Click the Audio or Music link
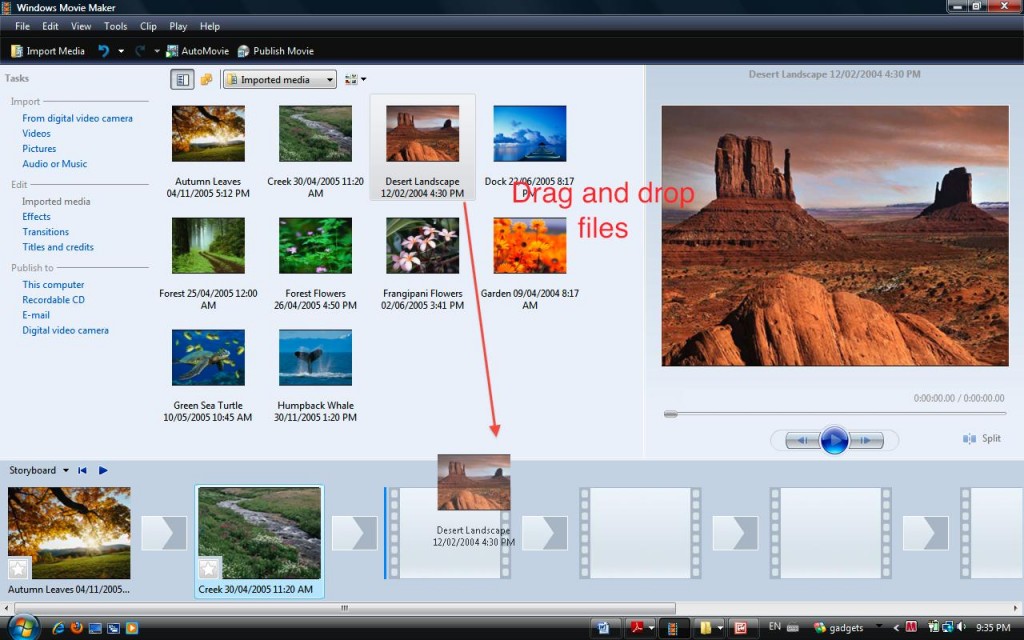1024x640 pixels. [54, 164]
